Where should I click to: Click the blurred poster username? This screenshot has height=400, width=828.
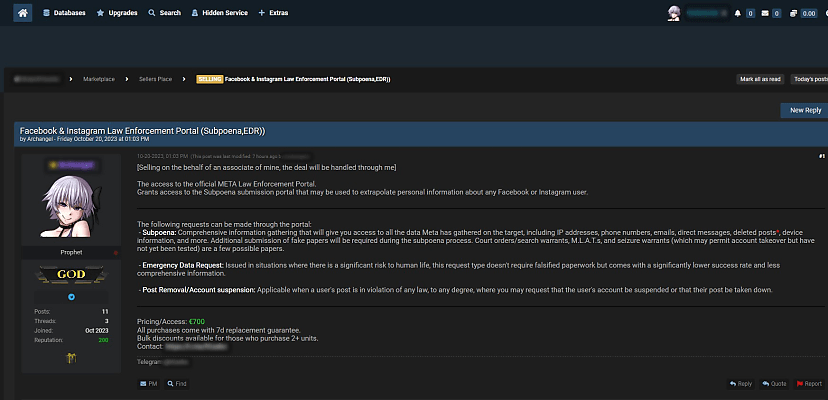[71, 165]
